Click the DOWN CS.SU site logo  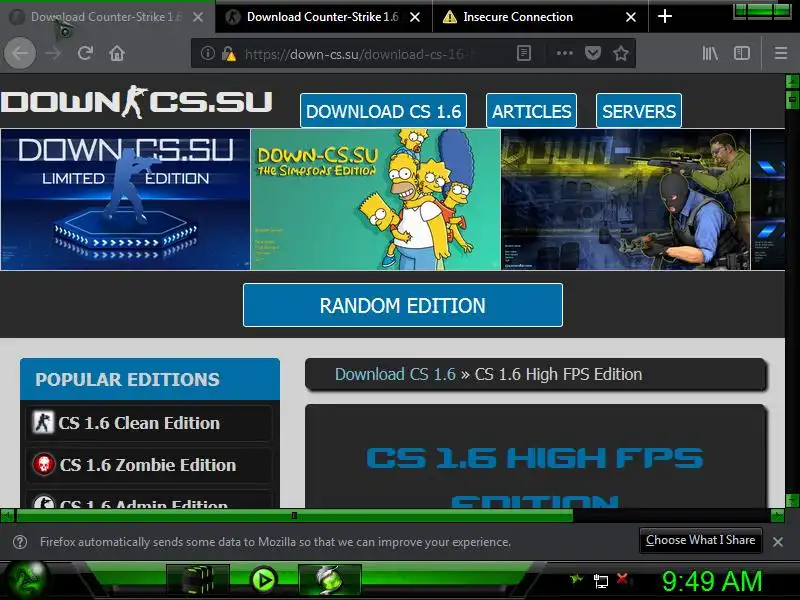(x=136, y=102)
